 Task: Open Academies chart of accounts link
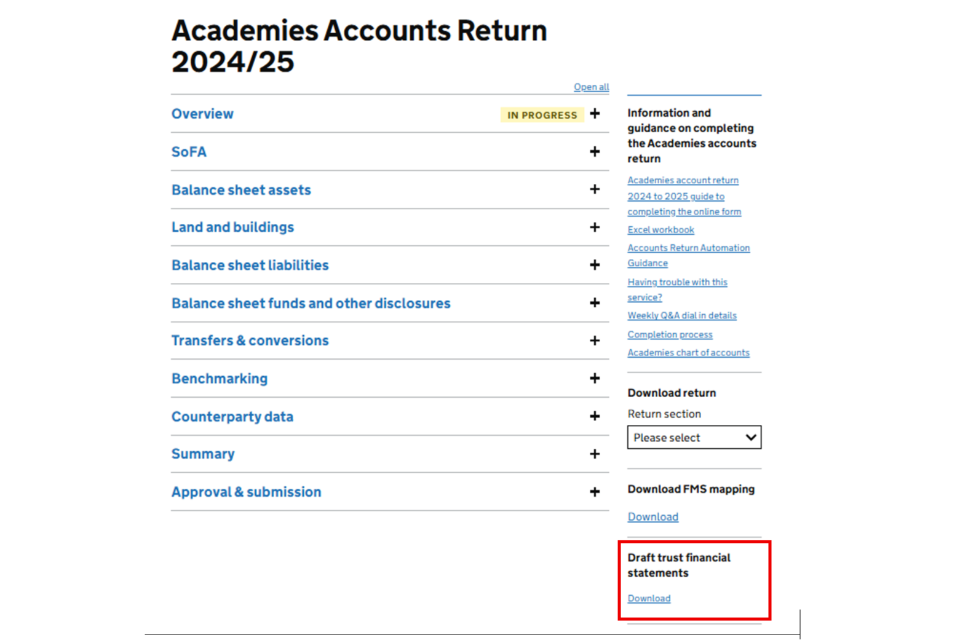[688, 353]
